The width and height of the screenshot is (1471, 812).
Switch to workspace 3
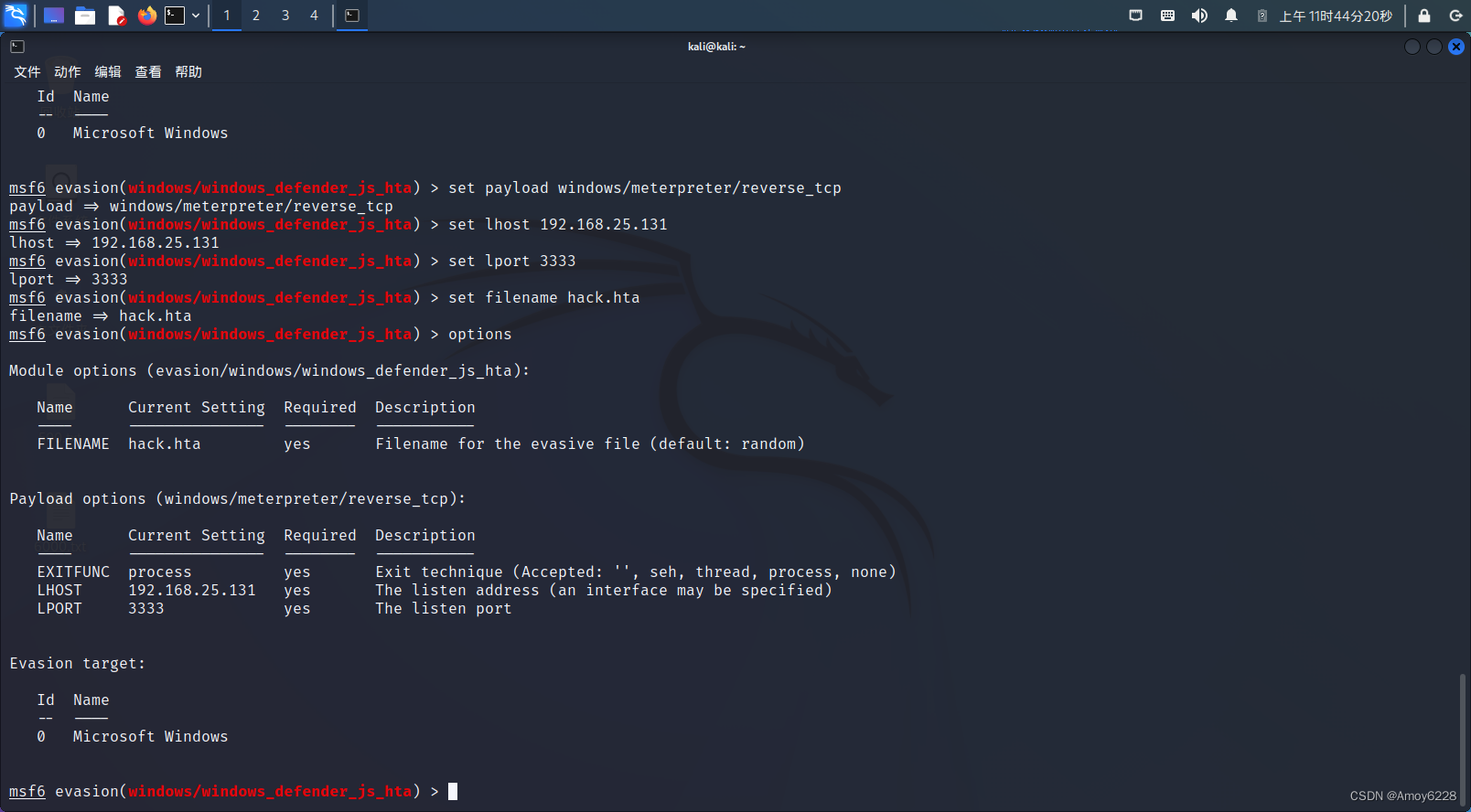tap(285, 16)
